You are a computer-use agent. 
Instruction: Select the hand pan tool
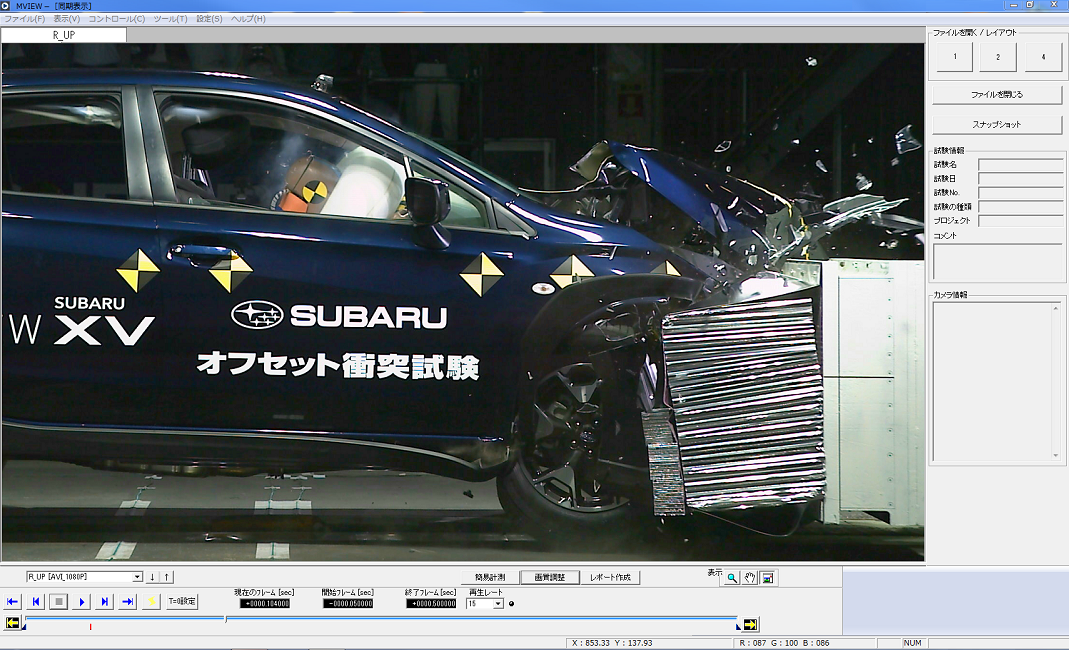[749, 578]
